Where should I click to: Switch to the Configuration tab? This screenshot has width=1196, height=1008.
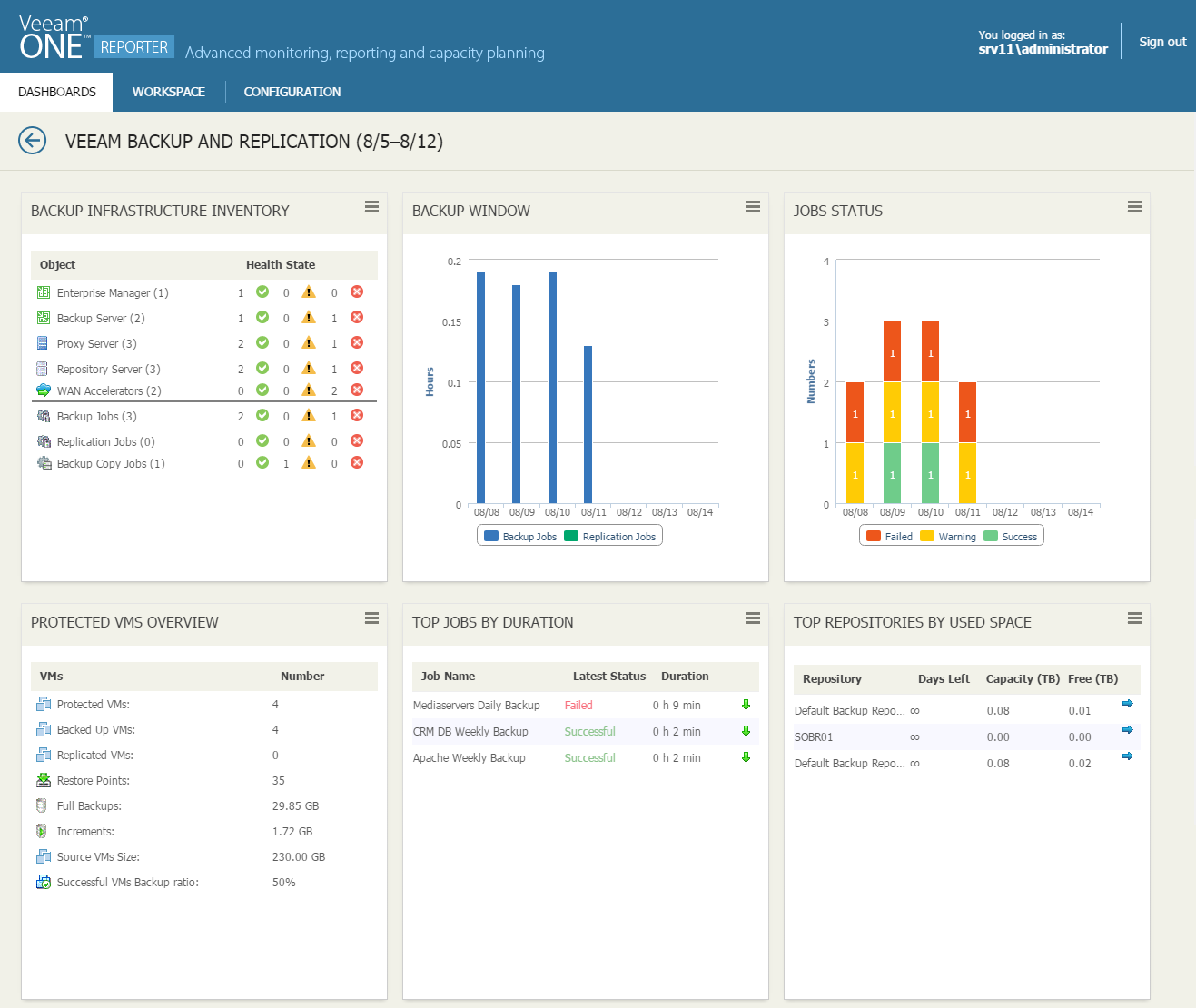click(x=292, y=92)
